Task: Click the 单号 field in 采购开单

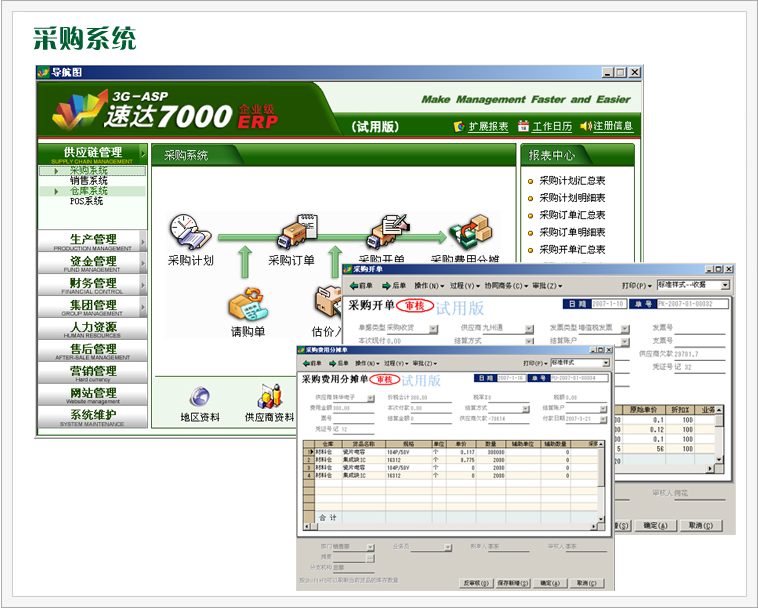Action: click(x=692, y=304)
